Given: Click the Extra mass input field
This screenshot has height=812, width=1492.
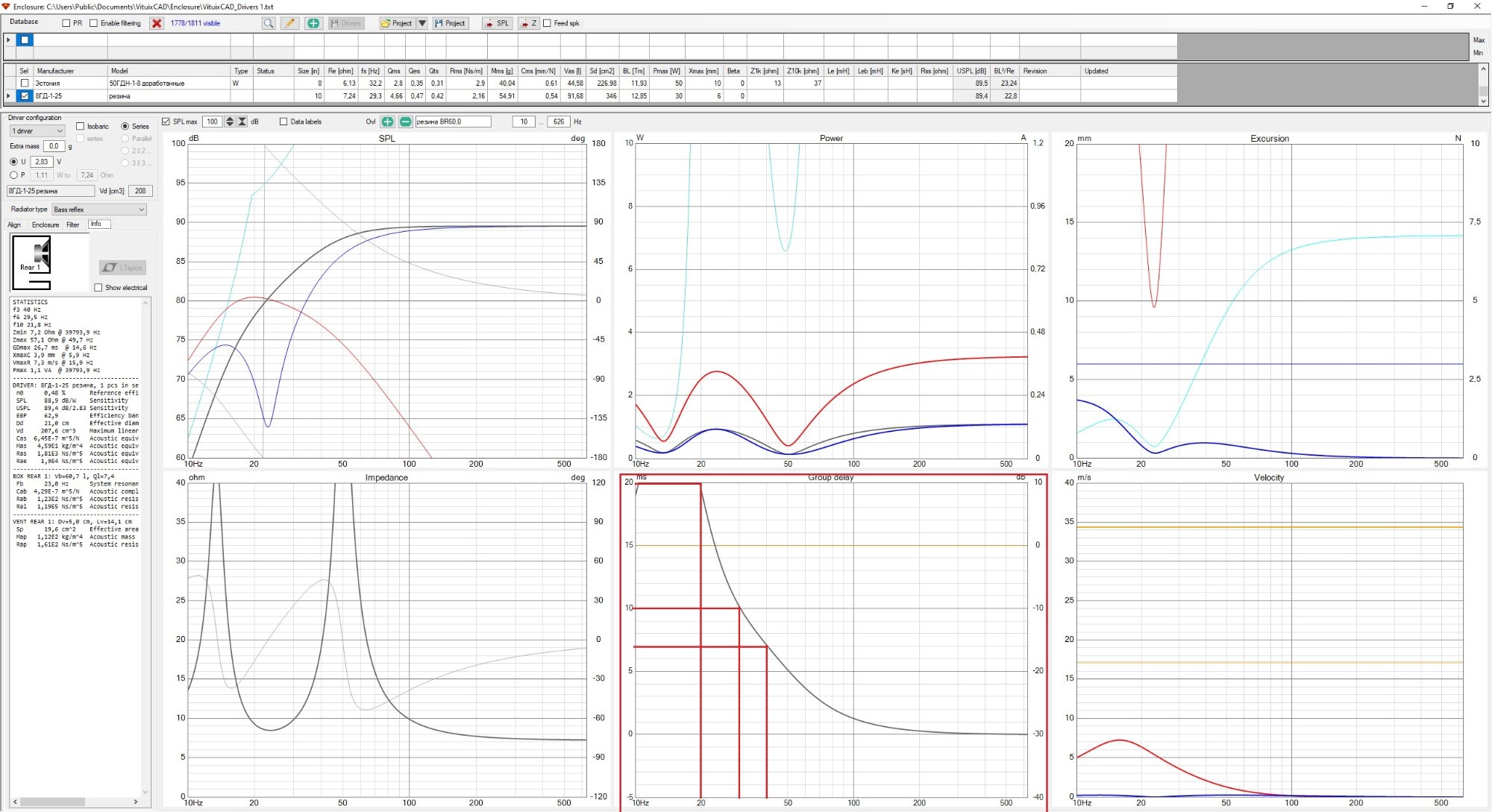Looking at the screenshot, I should [54, 146].
